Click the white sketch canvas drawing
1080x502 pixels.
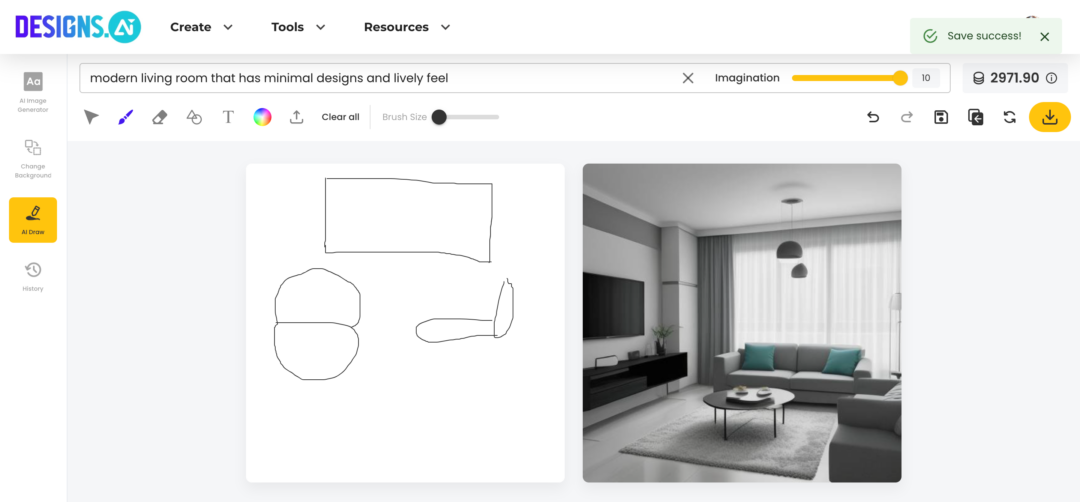point(405,323)
